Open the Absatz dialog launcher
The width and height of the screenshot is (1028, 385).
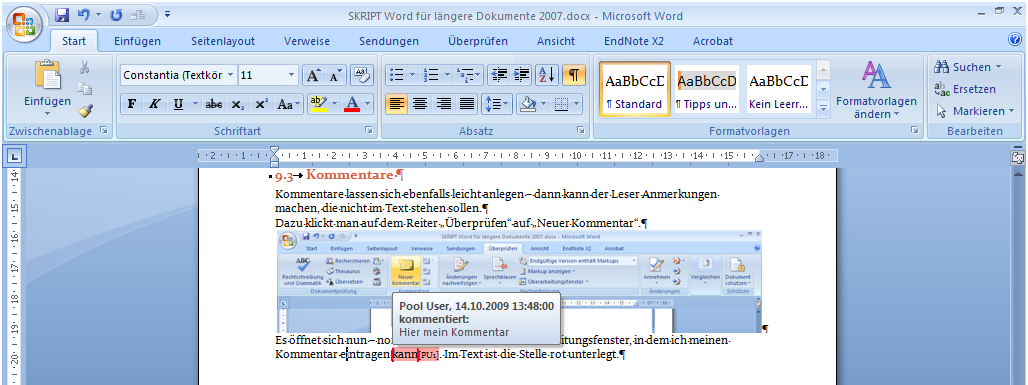click(x=581, y=131)
